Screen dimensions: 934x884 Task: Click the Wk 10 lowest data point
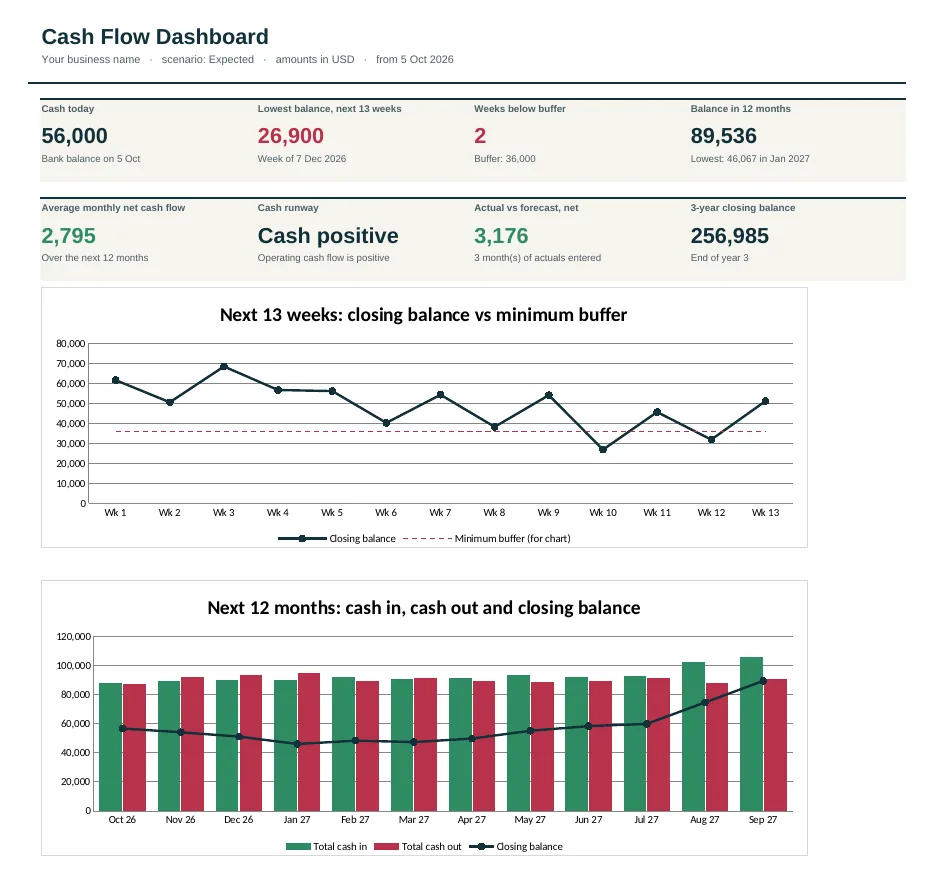(x=603, y=450)
